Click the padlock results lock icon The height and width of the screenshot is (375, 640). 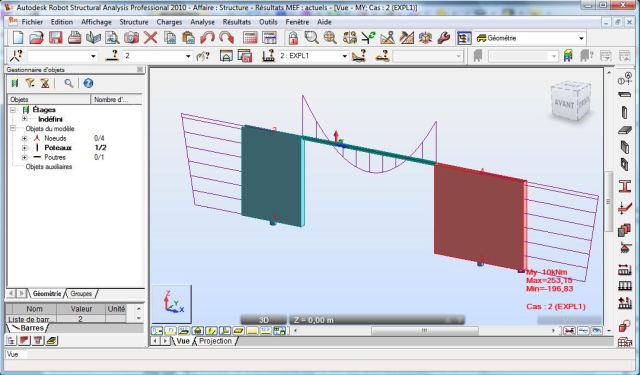pyautogui.click(x=293, y=38)
